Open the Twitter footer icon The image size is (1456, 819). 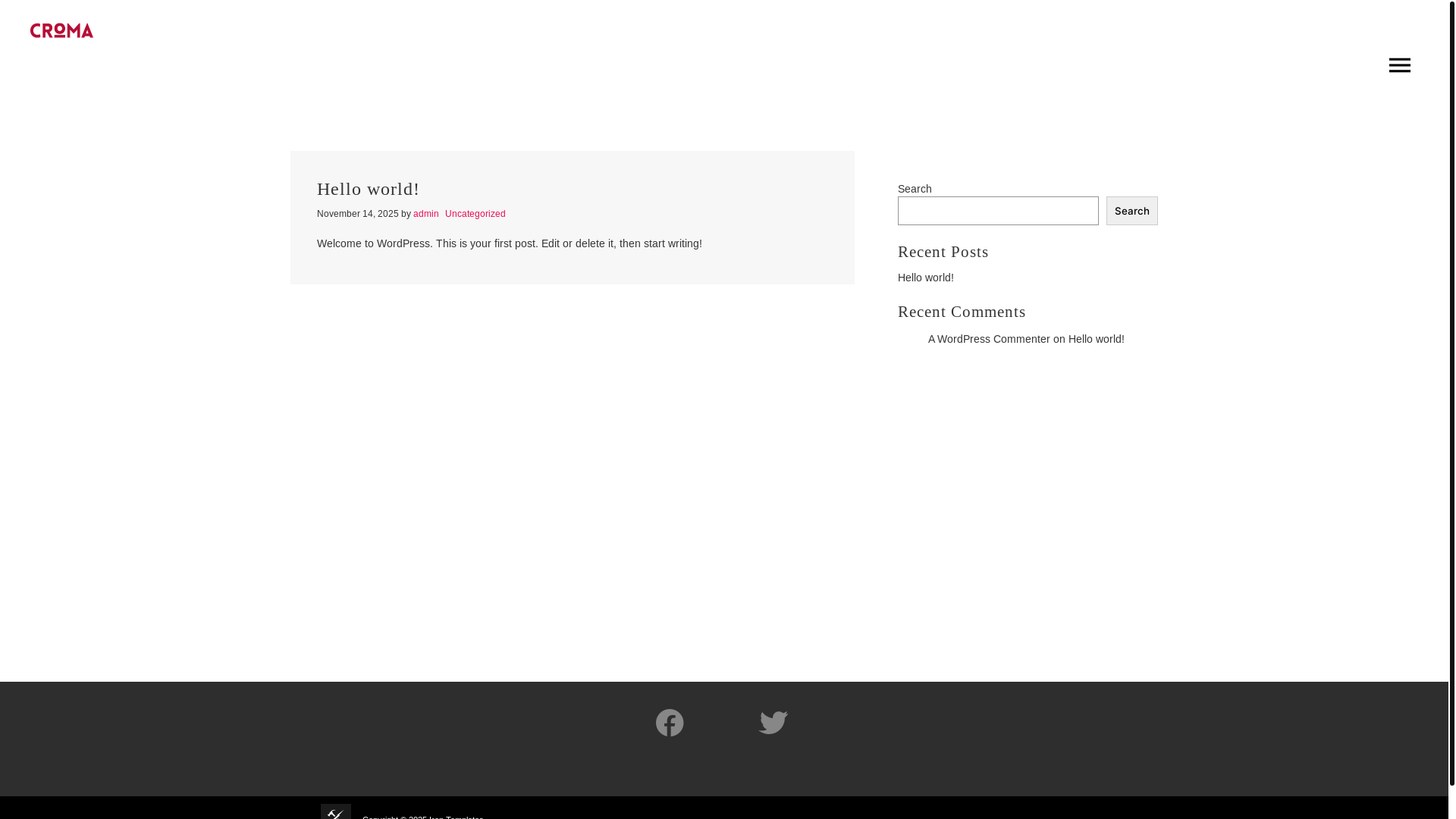pos(773,723)
